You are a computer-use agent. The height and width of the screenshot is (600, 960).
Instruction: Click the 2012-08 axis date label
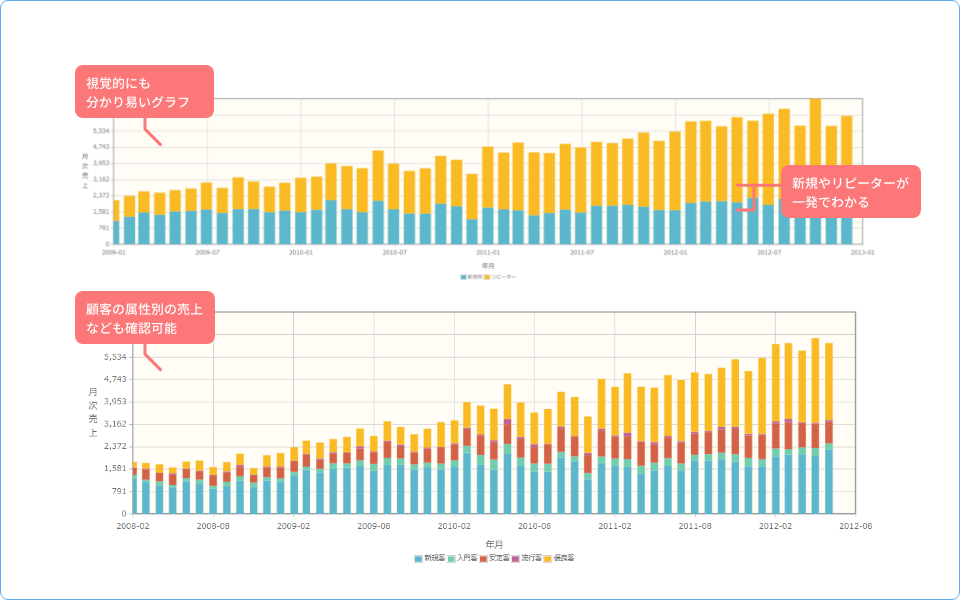(855, 526)
